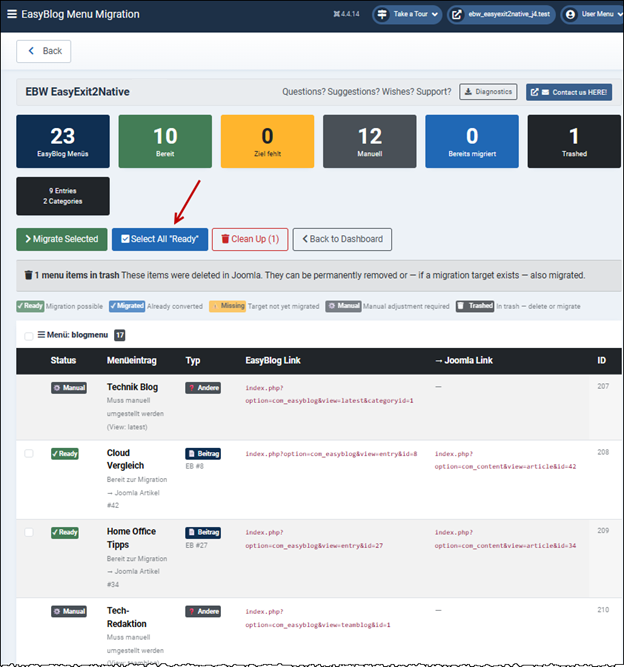The width and height of the screenshot is (624, 667).
Task: Click Andere type badge for Technik Blog
Action: [203, 388]
